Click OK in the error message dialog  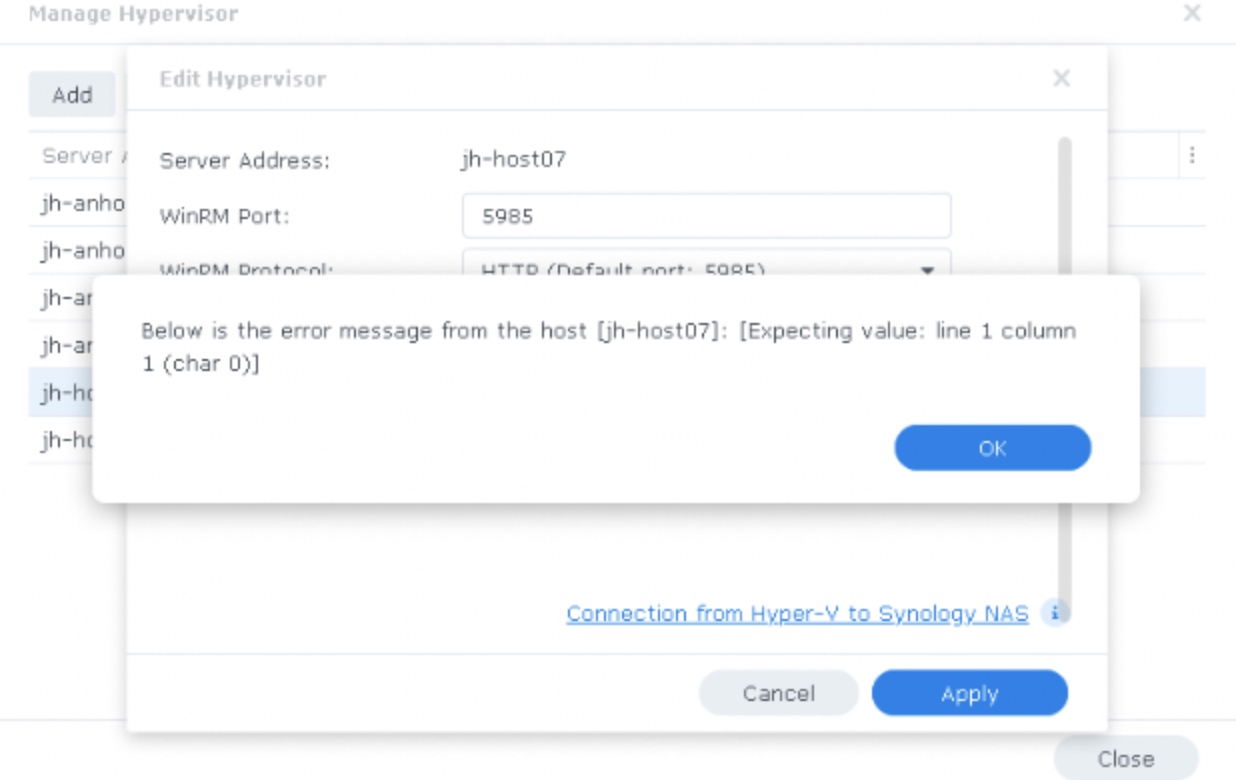tap(992, 448)
